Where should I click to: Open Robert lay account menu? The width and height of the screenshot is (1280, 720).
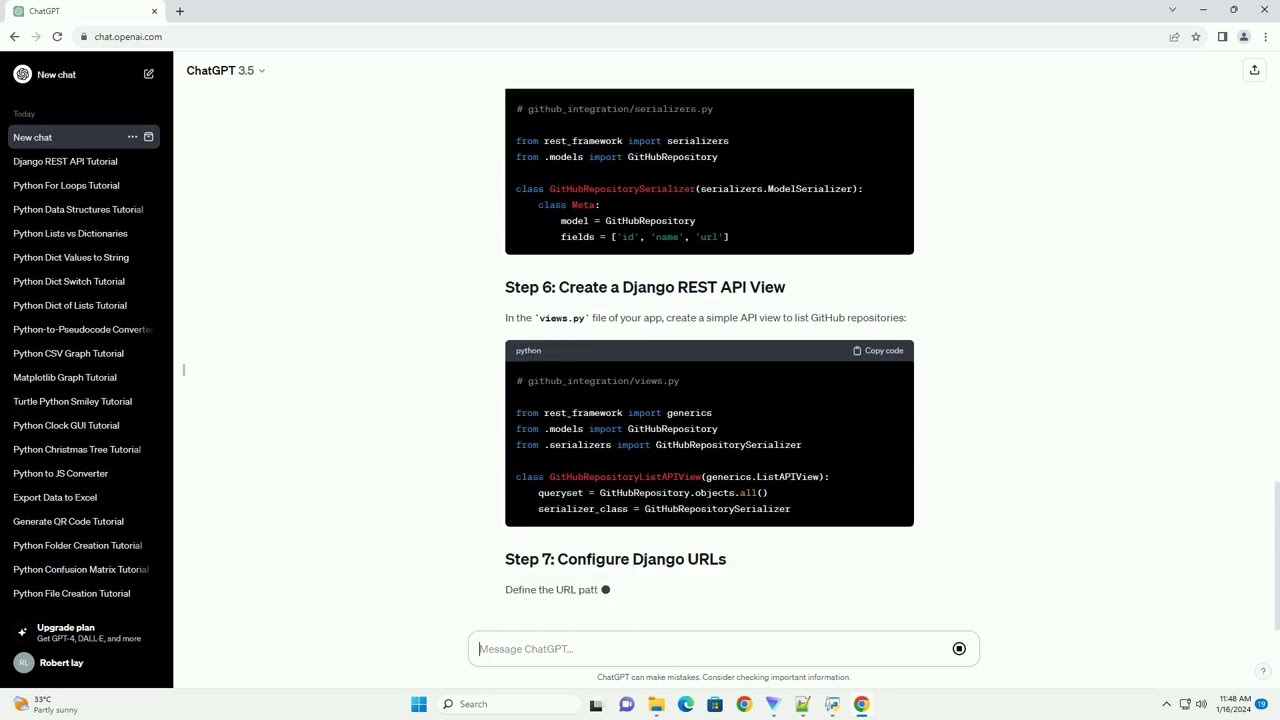(86, 662)
